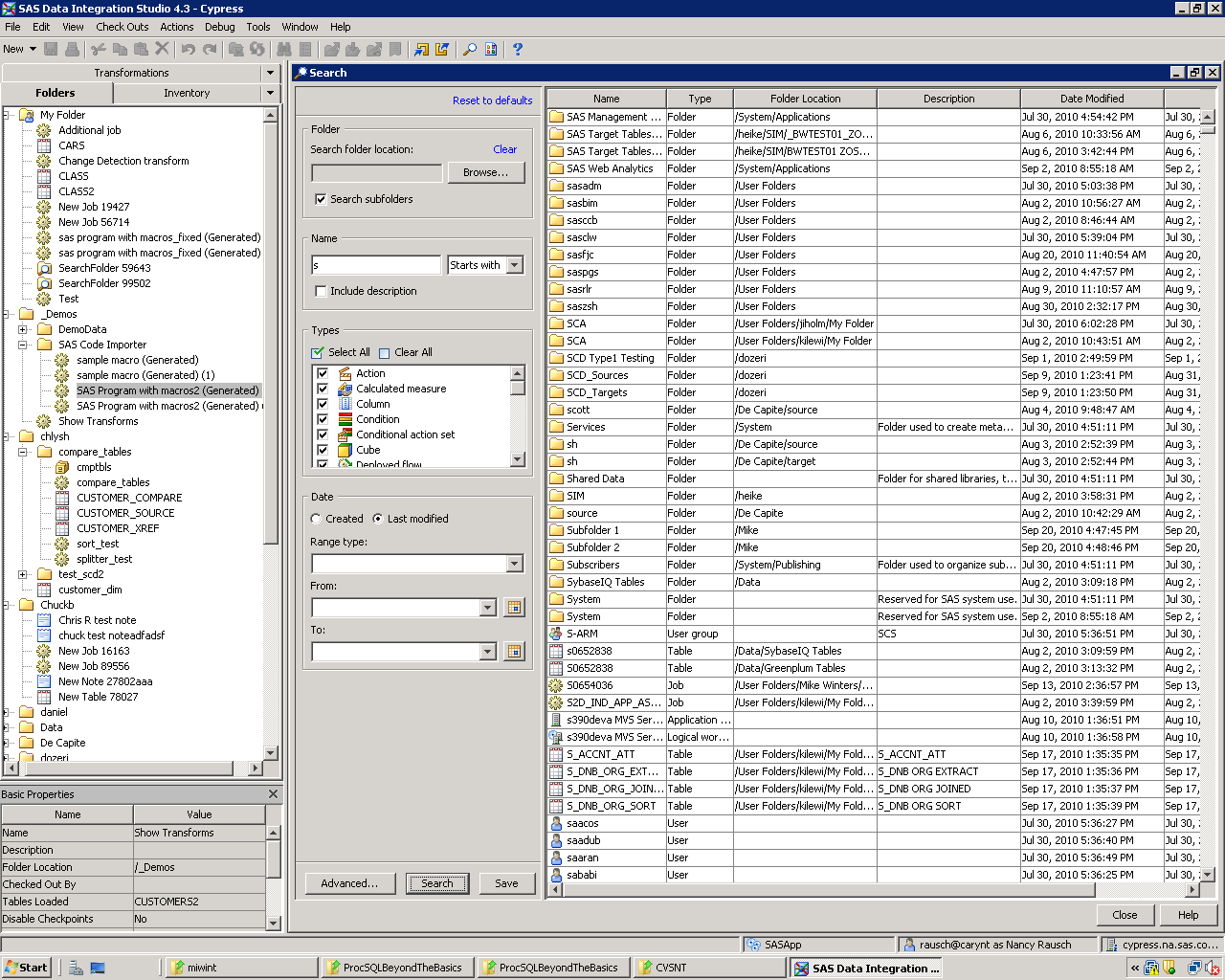Open the Transformations panel dropdown arrow

pyautogui.click(x=271, y=73)
